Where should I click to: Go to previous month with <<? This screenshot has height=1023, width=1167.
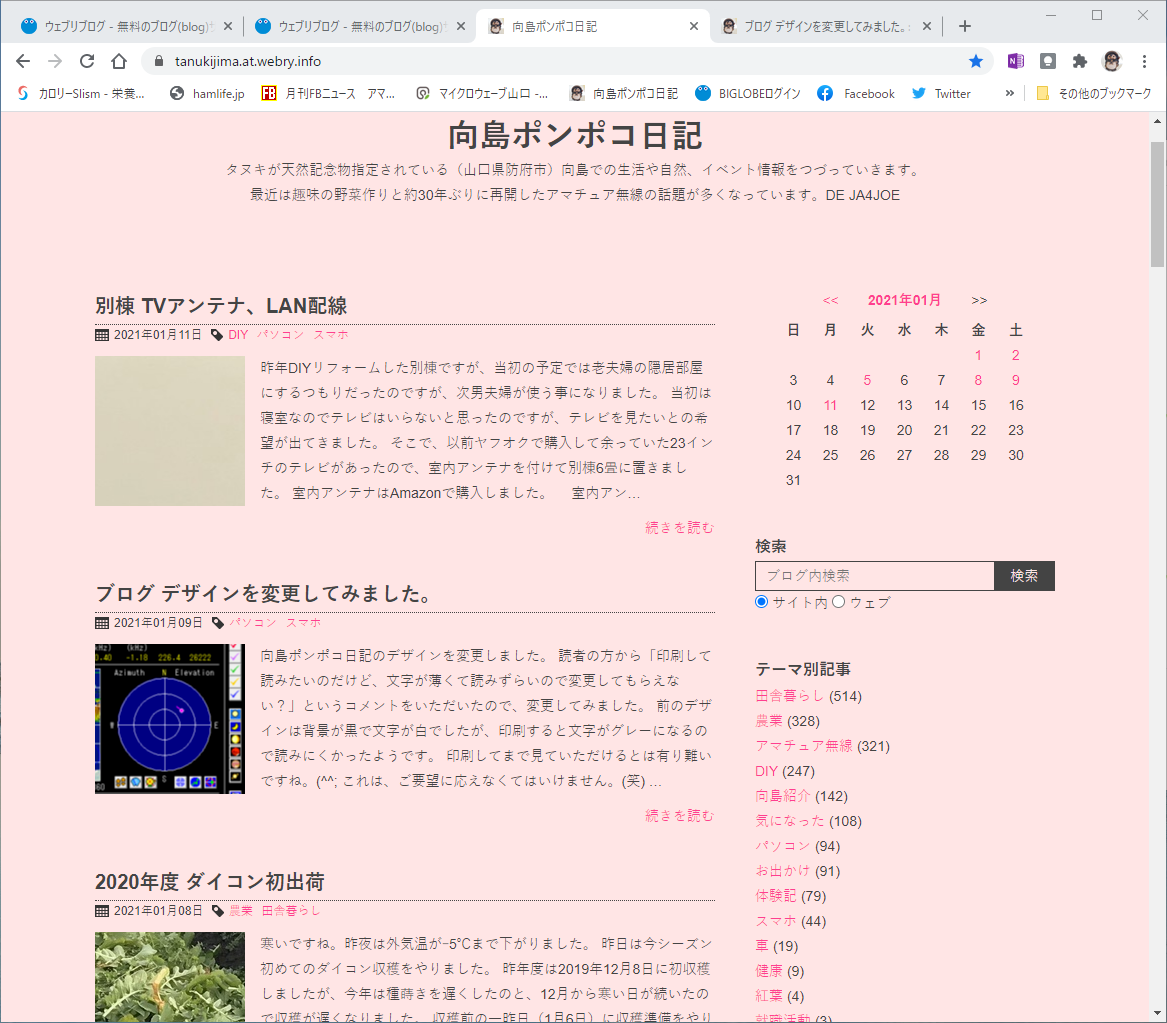click(831, 301)
